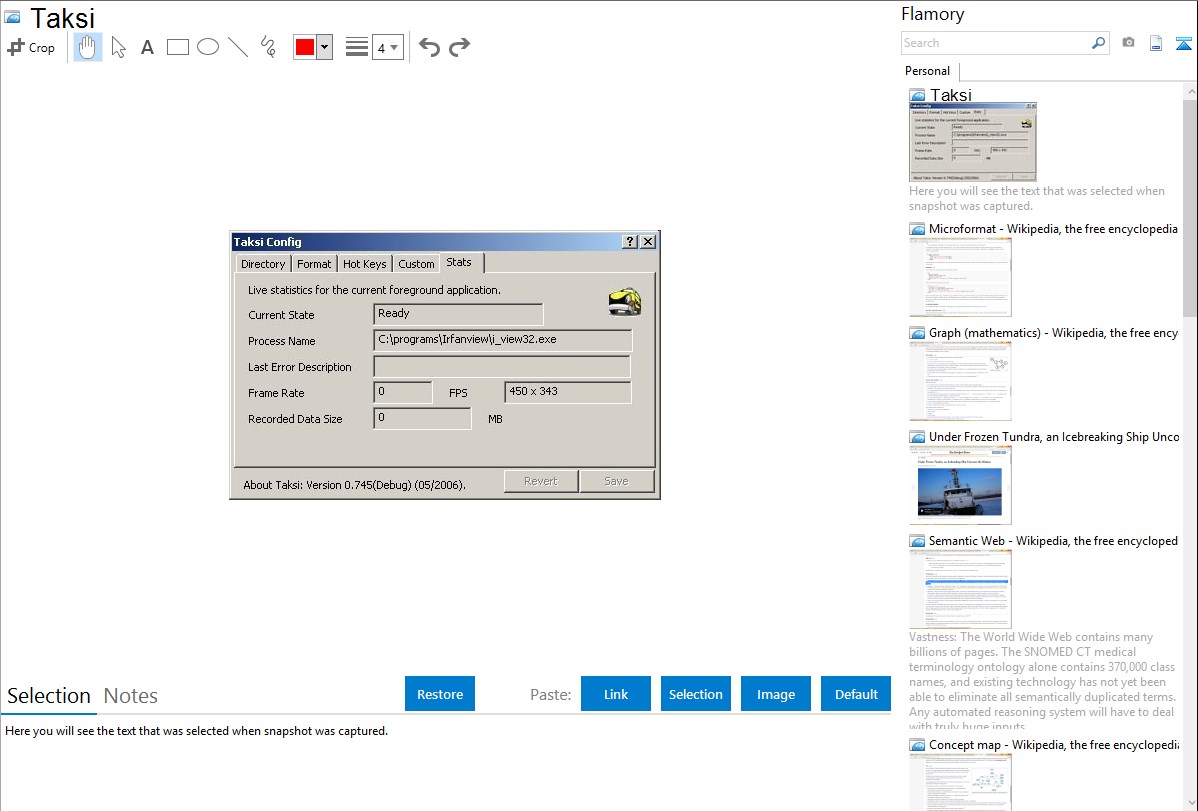Open the Under Frozen Tundra snapshot thumbnail
The image size is (1198, 811).
(x=960, y=485)
